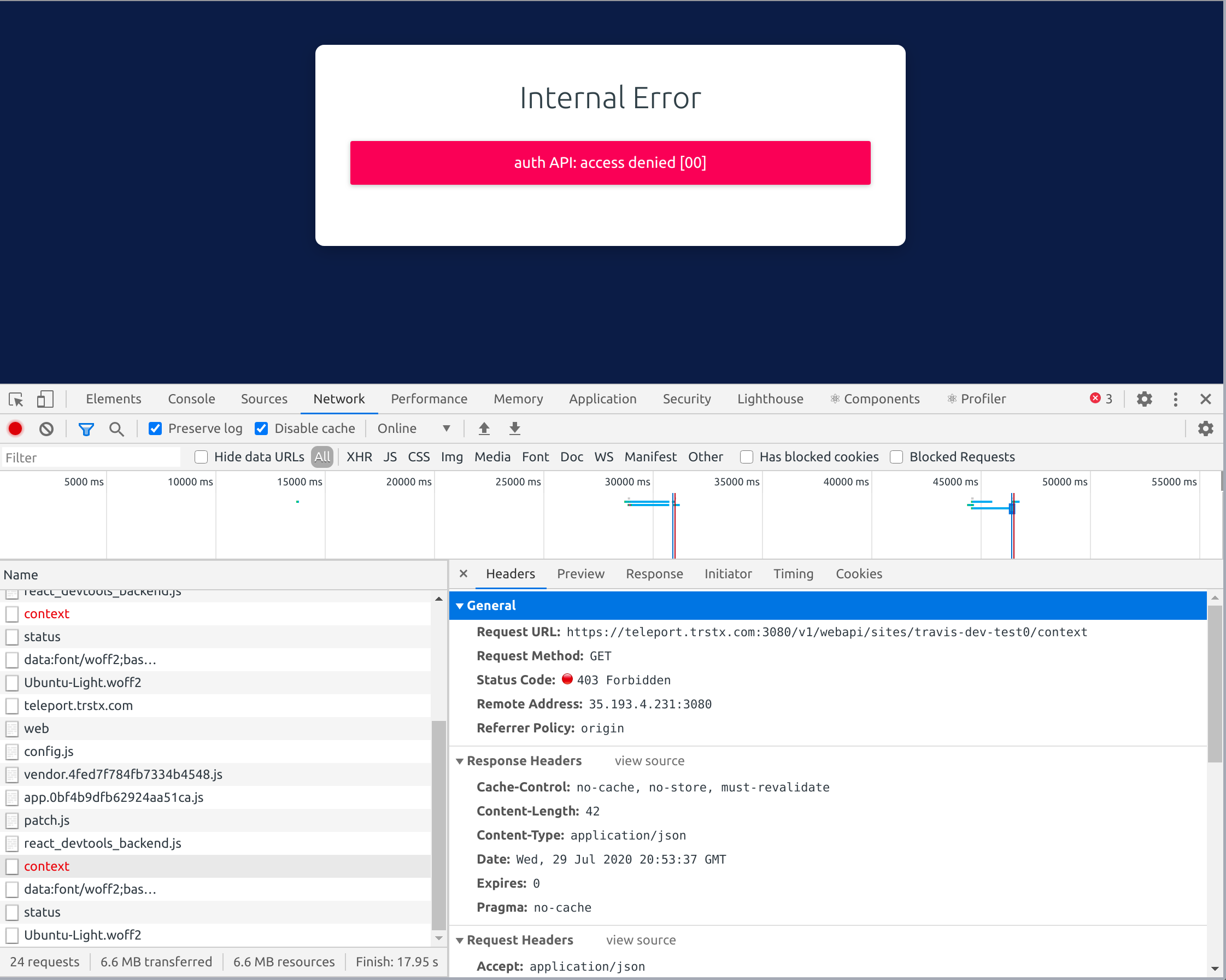Disable the Preserve log option
Screen dimensions: 1226x980
point(155,429)
